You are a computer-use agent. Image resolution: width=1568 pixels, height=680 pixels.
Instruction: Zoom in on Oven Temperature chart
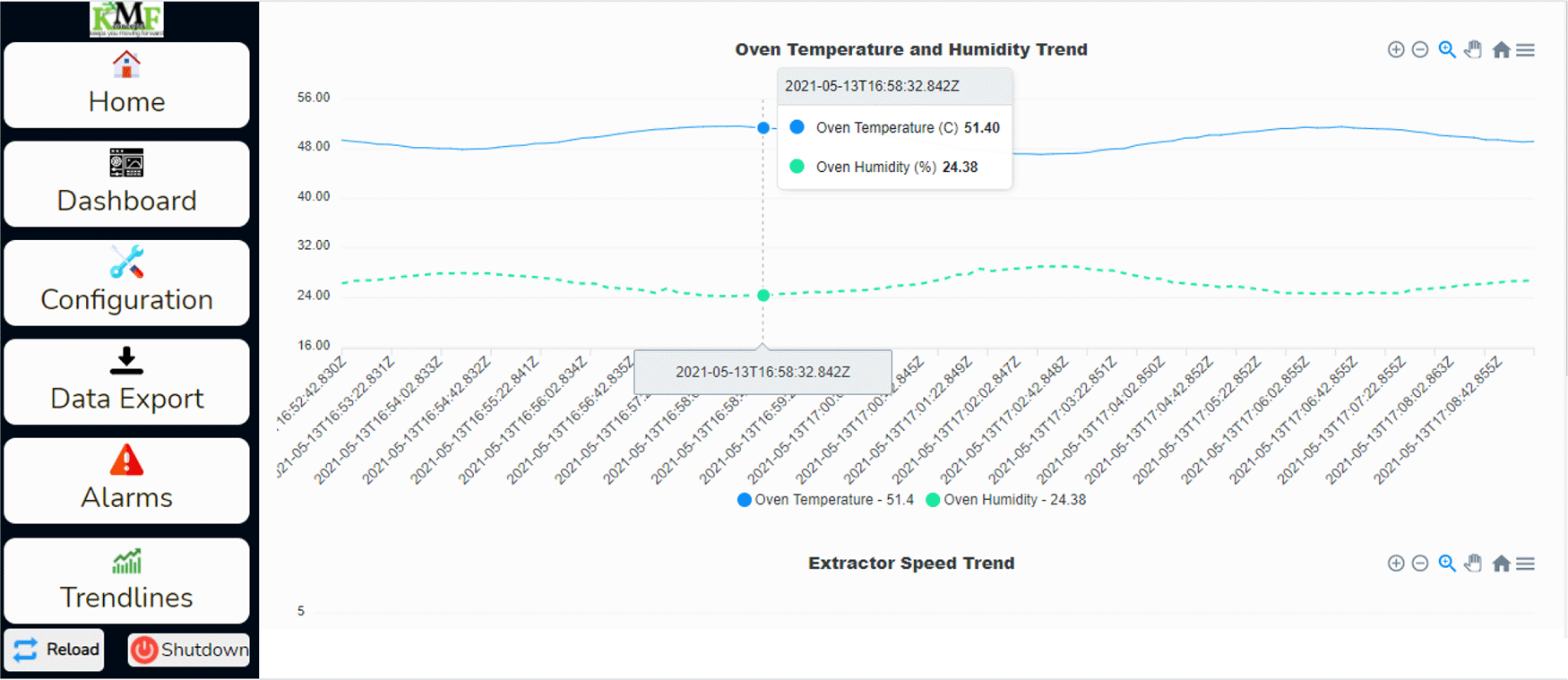click(x=1395, y=50)
